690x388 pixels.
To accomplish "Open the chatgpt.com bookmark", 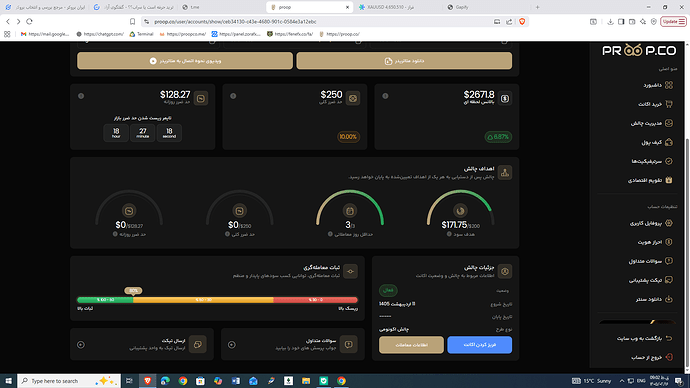I will (100, 34).
